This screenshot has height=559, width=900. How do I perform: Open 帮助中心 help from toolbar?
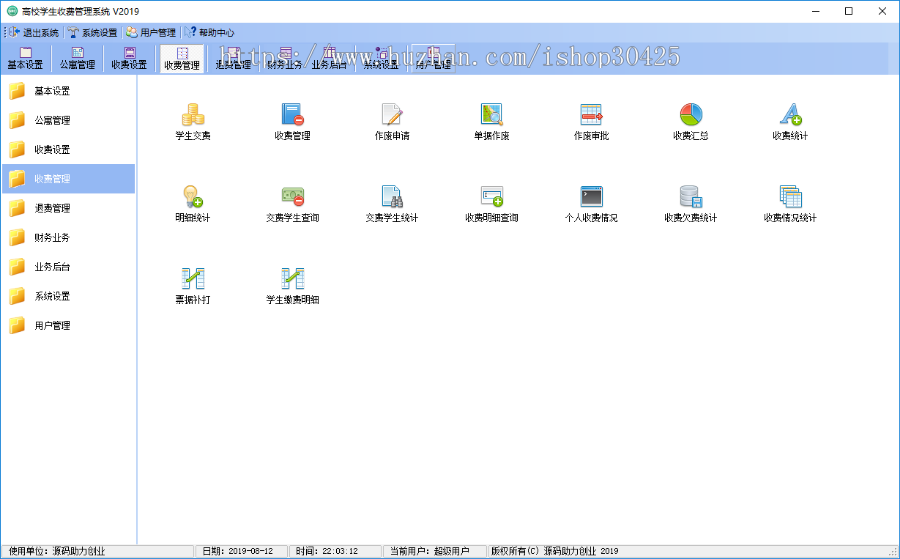(210, 33)
